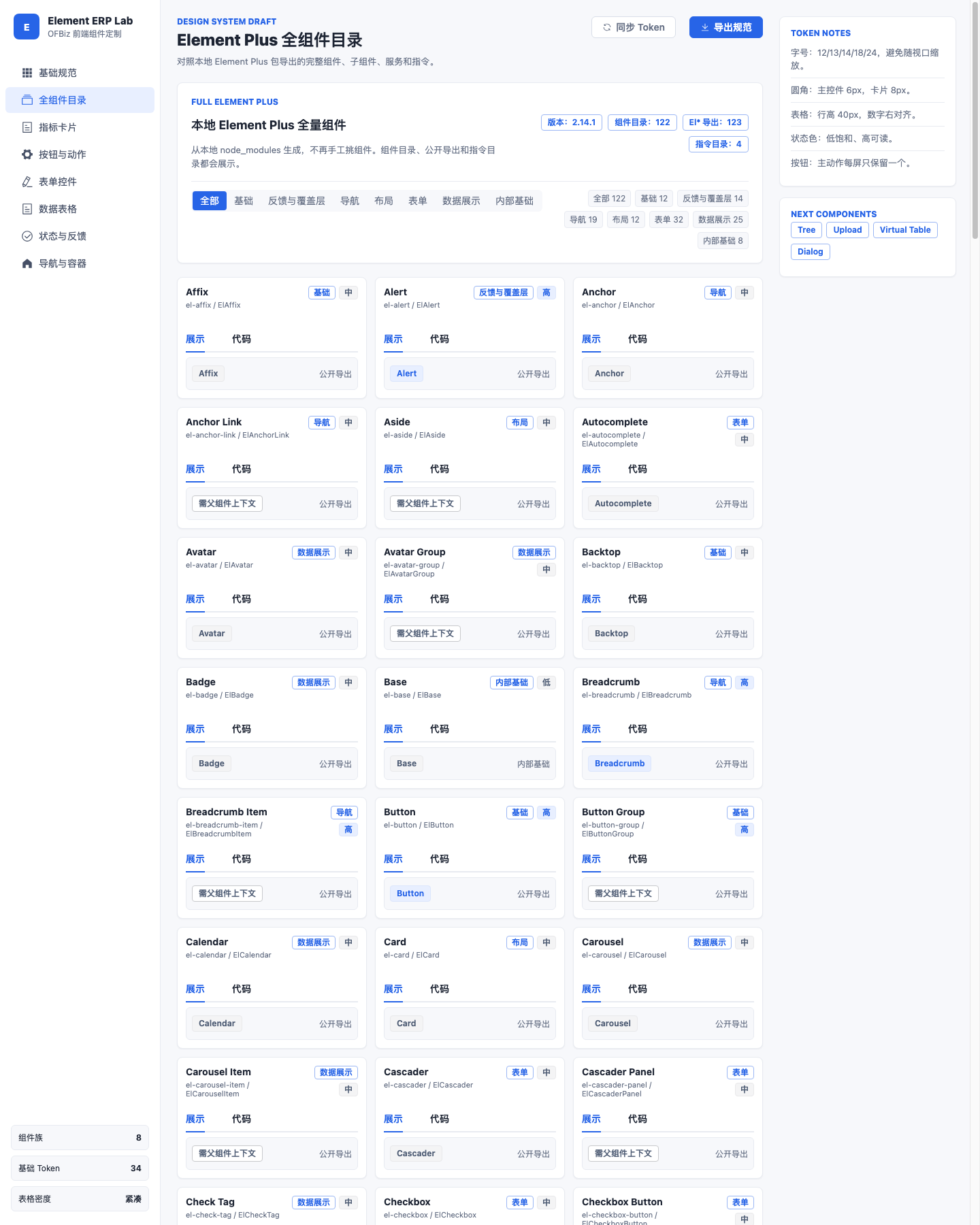The height and width of the screenshot is (1225, 980).
Task: Click the 基础 Token stat row
Action: tap(80, 1169)
